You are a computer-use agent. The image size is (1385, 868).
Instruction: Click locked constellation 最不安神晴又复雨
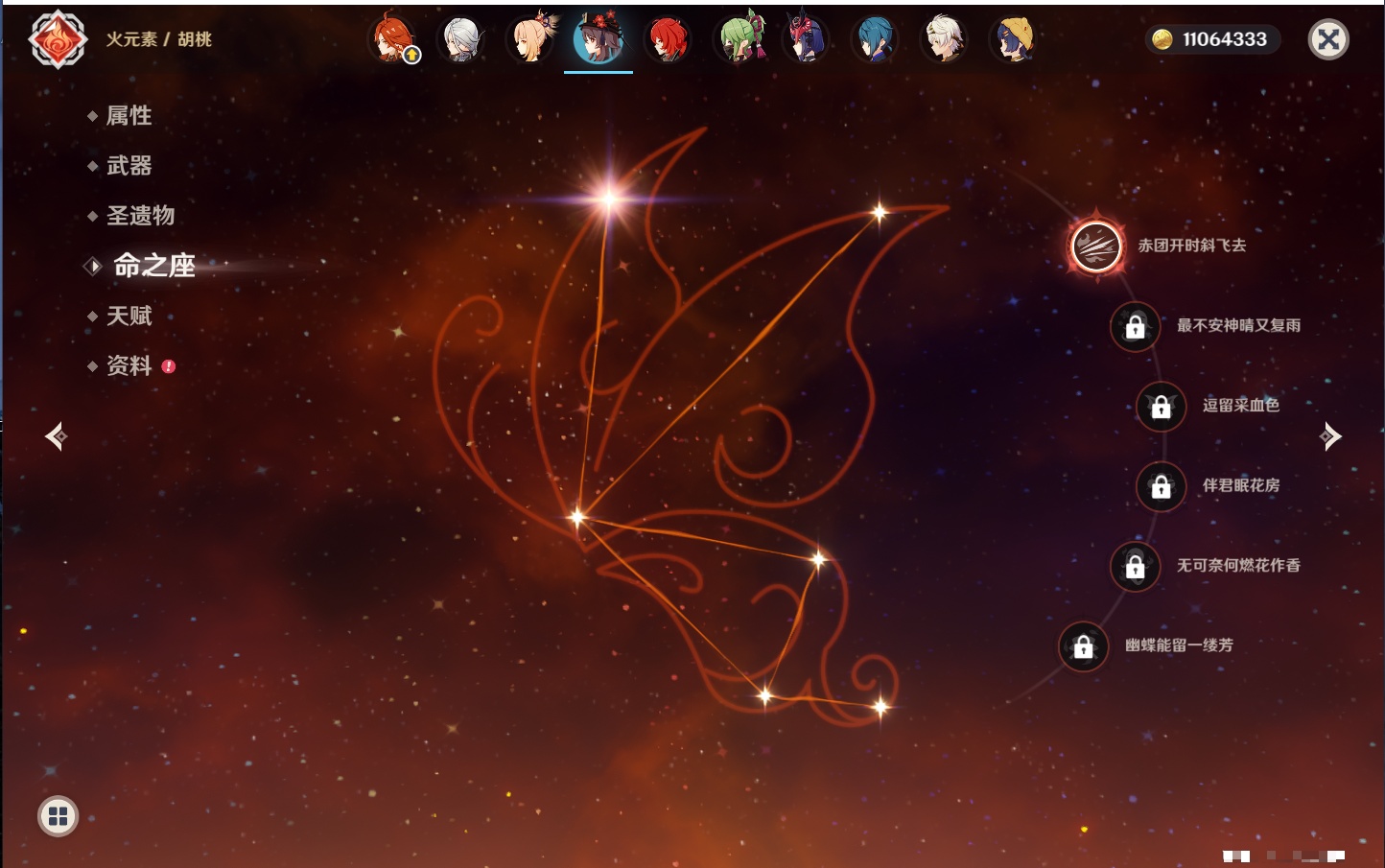click(1135, 326)
